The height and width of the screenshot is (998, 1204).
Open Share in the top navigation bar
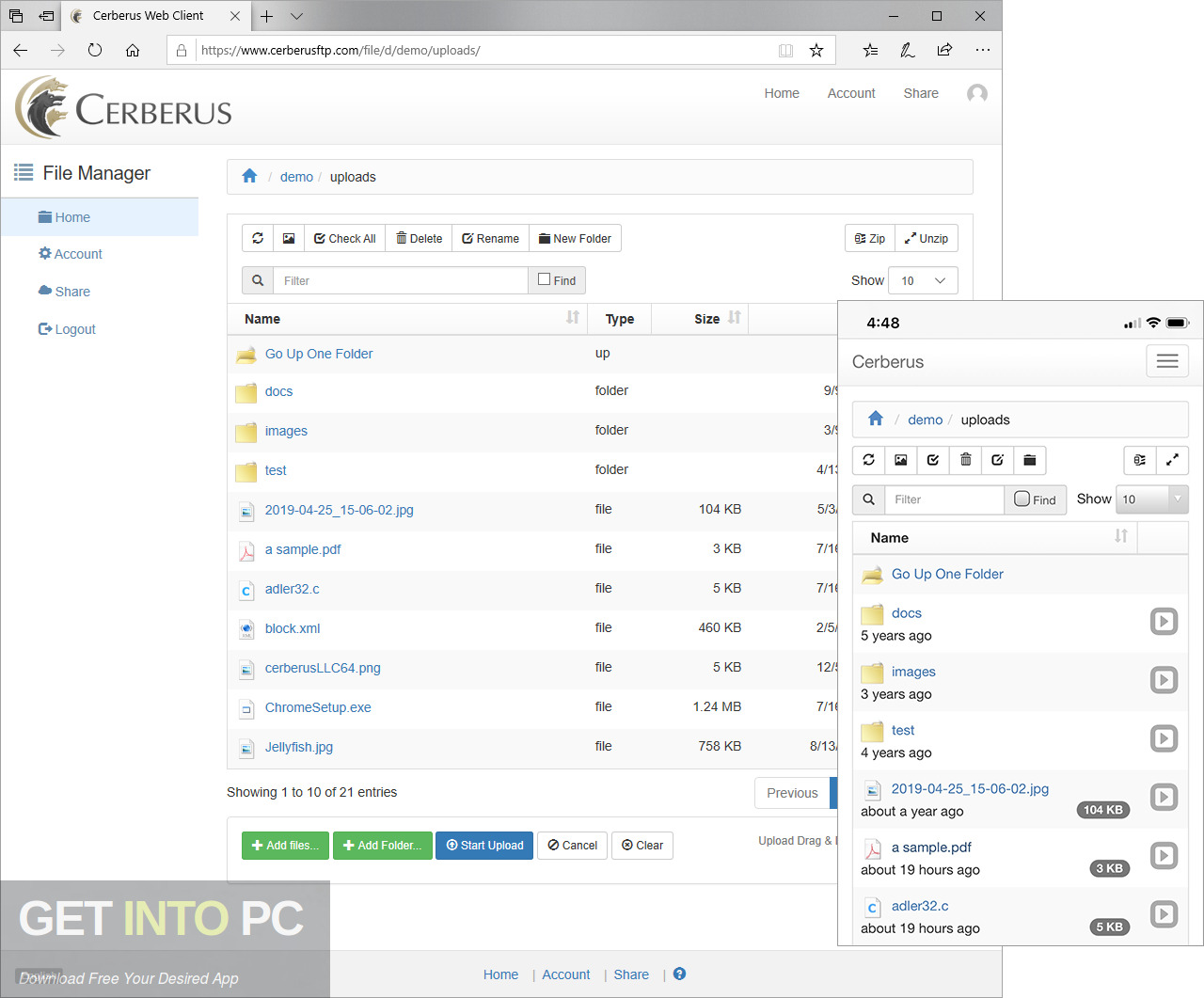(921, 93)
